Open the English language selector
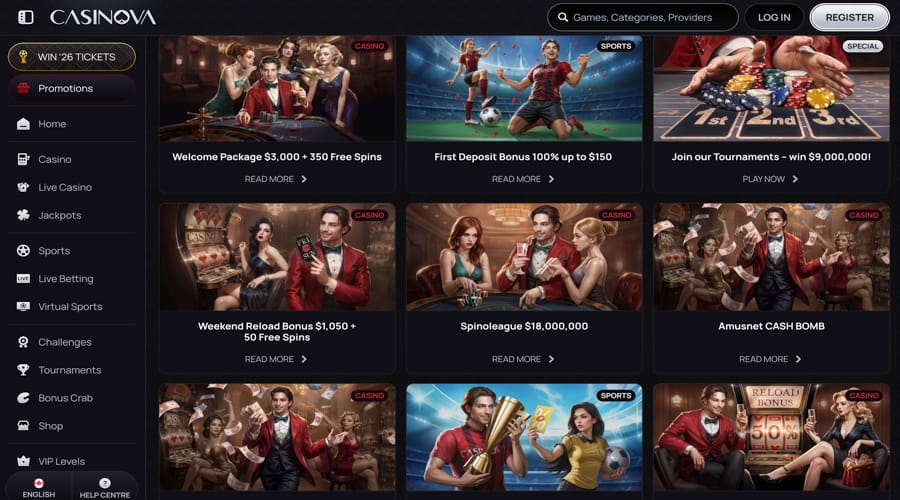Image resolution: width=900 pixels, height=500 pixels. coord(39,487)
